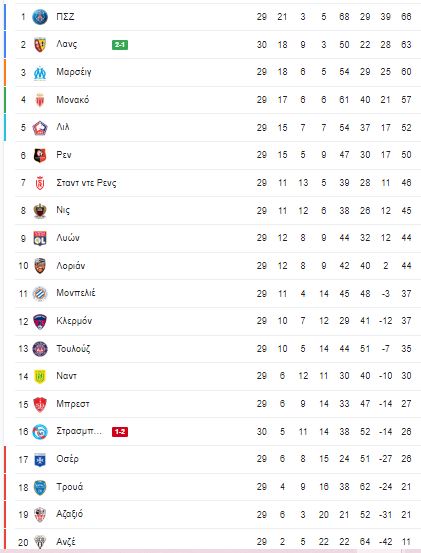Go to the Μονπελιέ team page
This screenshot has width=421, height=553.
[x=76, y=293]
